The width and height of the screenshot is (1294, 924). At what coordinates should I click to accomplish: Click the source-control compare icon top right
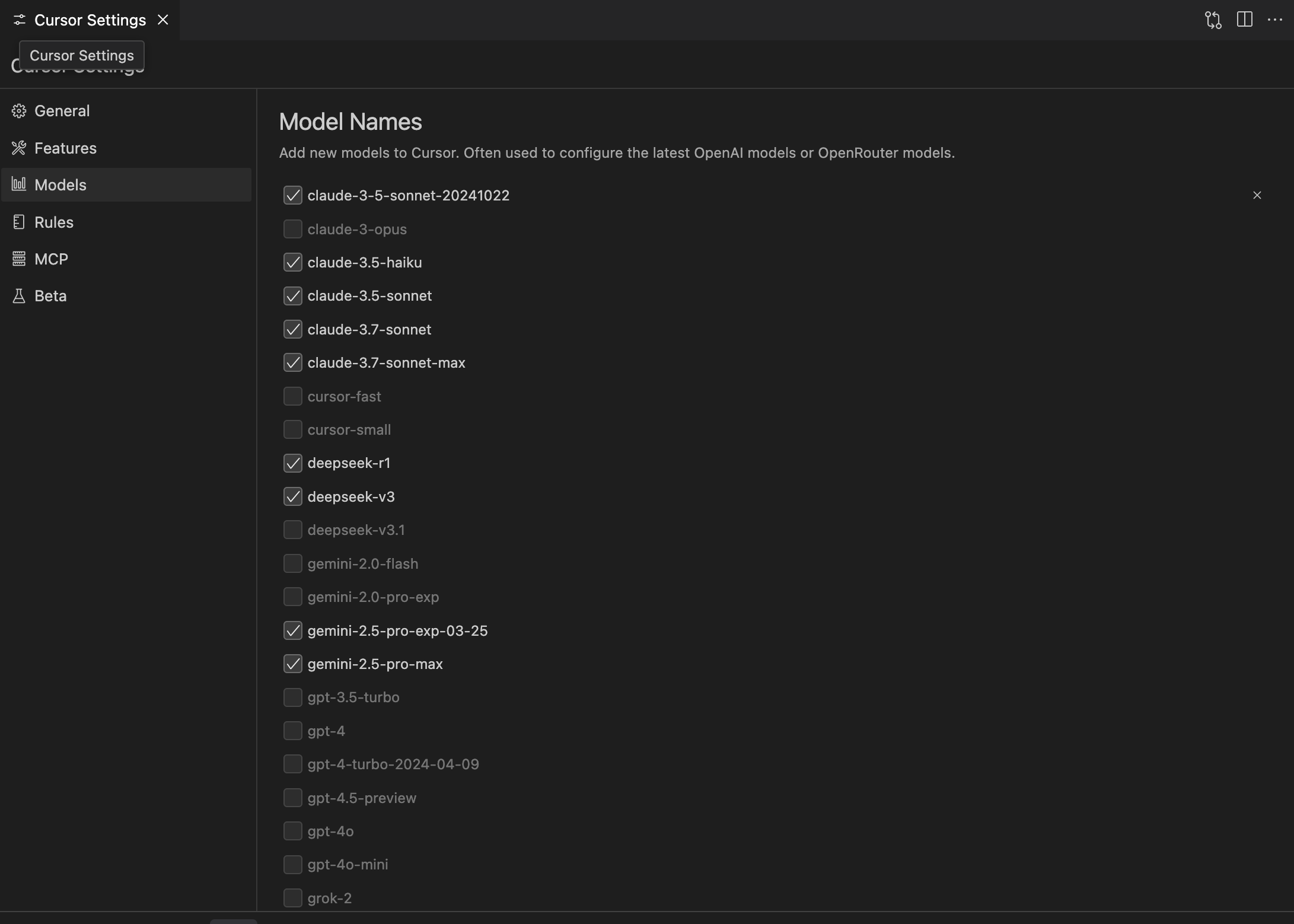tap(1213, 20)
